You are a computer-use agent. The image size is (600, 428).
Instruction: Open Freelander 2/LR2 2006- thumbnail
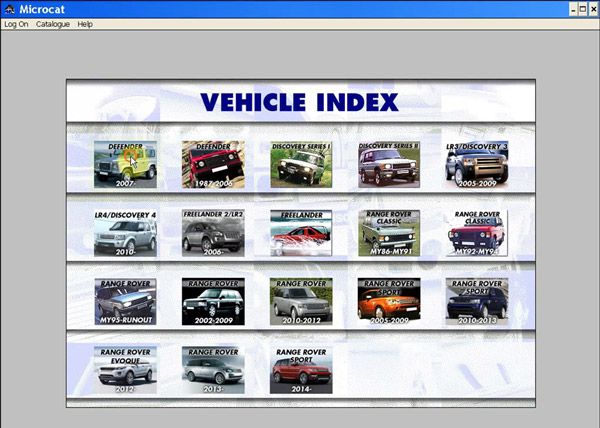(x=213, y=233)
